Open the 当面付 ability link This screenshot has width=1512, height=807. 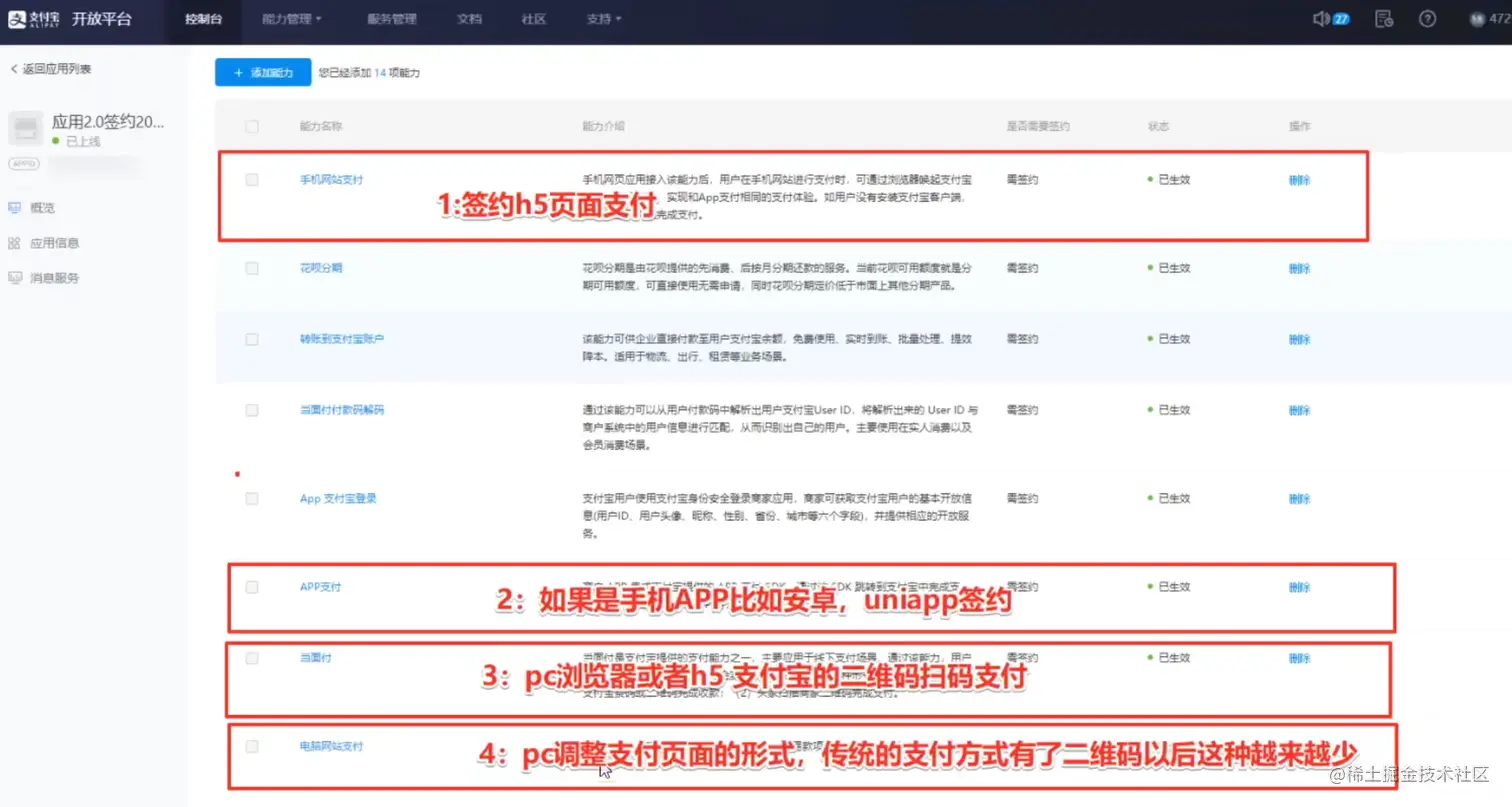tap(315, 658)
